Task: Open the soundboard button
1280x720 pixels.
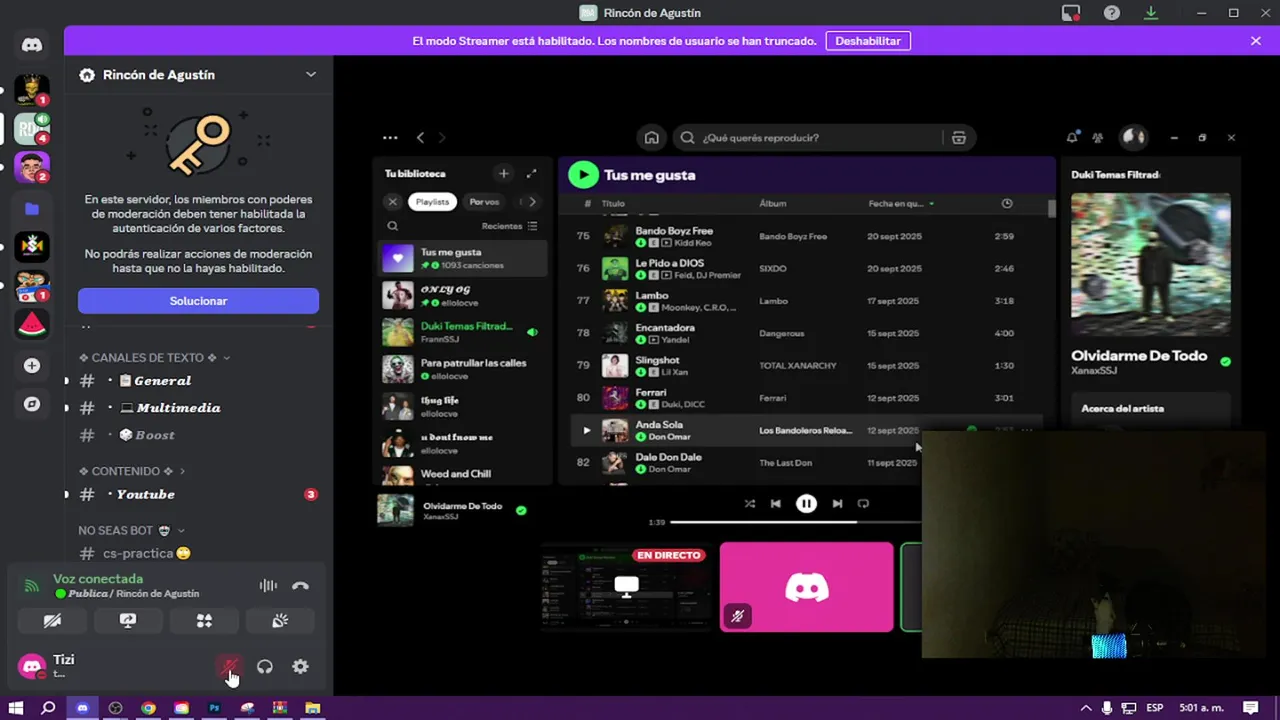Action: [x=280, y=621]
